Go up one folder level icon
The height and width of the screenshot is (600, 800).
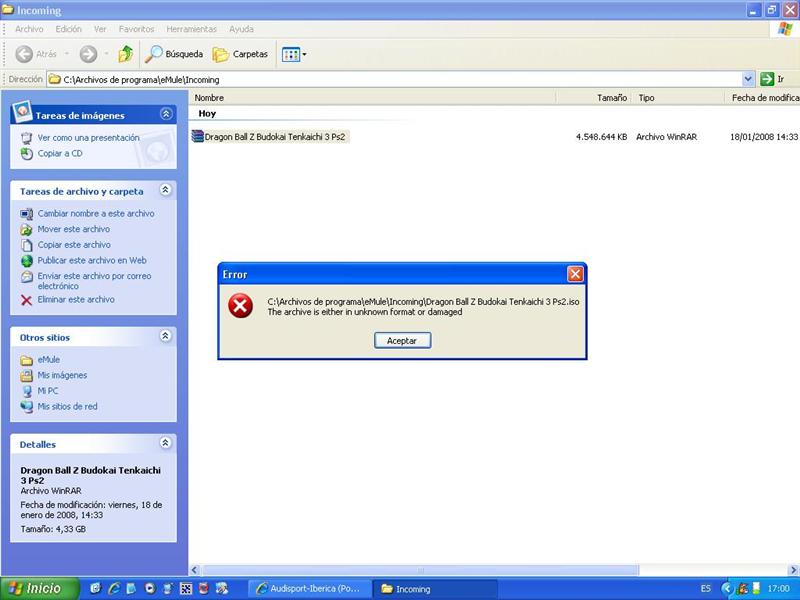click(126, 54)
